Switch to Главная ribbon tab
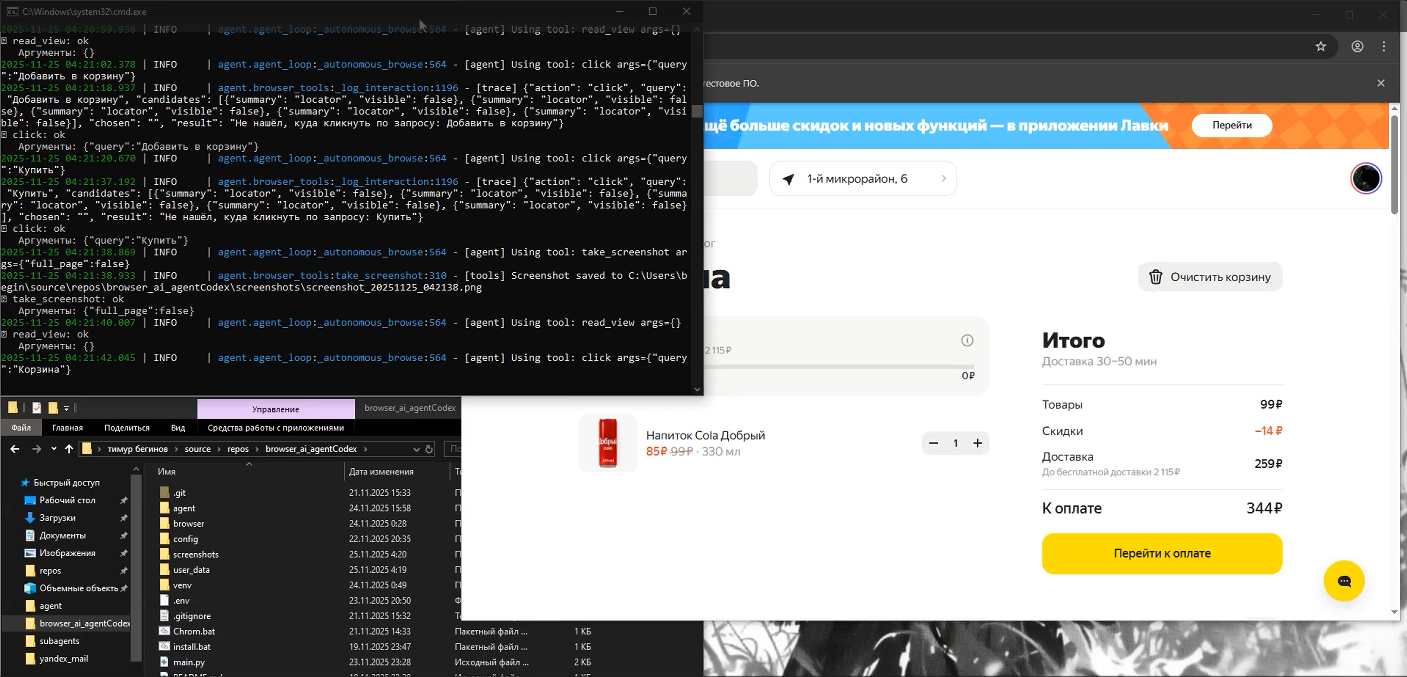Screen dimensions: 1407x677 click(67, 427)
